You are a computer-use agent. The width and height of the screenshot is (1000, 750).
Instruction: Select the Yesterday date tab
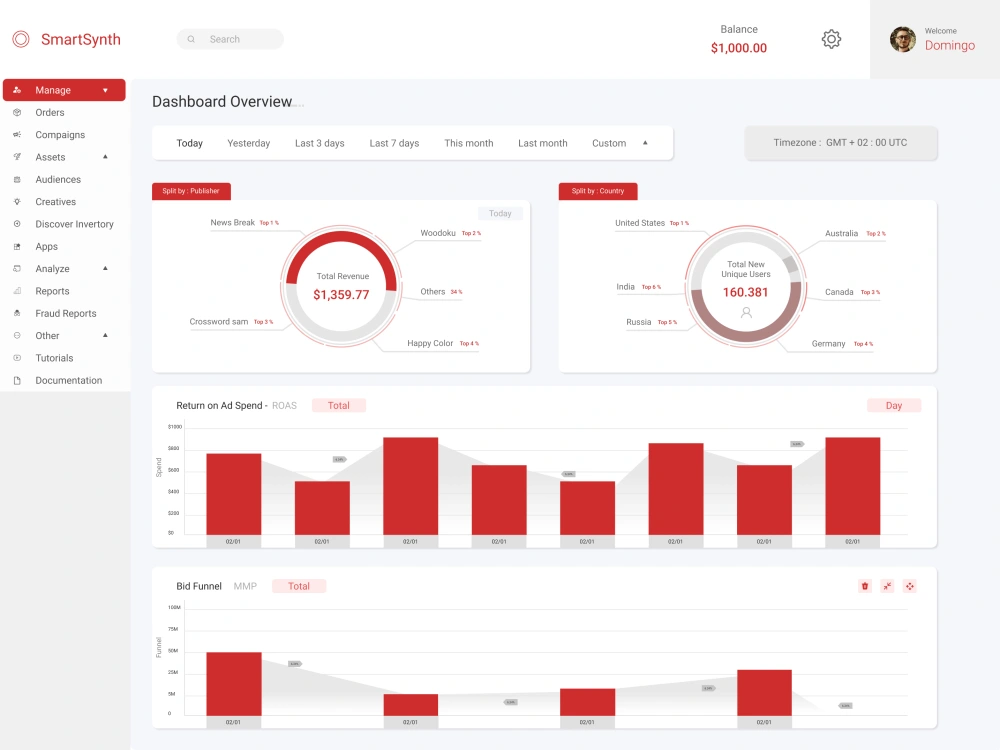249,143
